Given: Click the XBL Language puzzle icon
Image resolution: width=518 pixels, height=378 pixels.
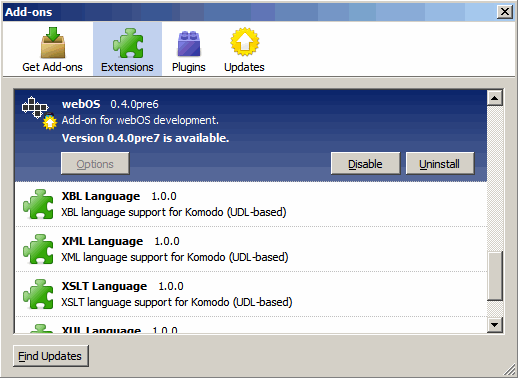Looking at the screenshot, I should (x=38, y=204).
